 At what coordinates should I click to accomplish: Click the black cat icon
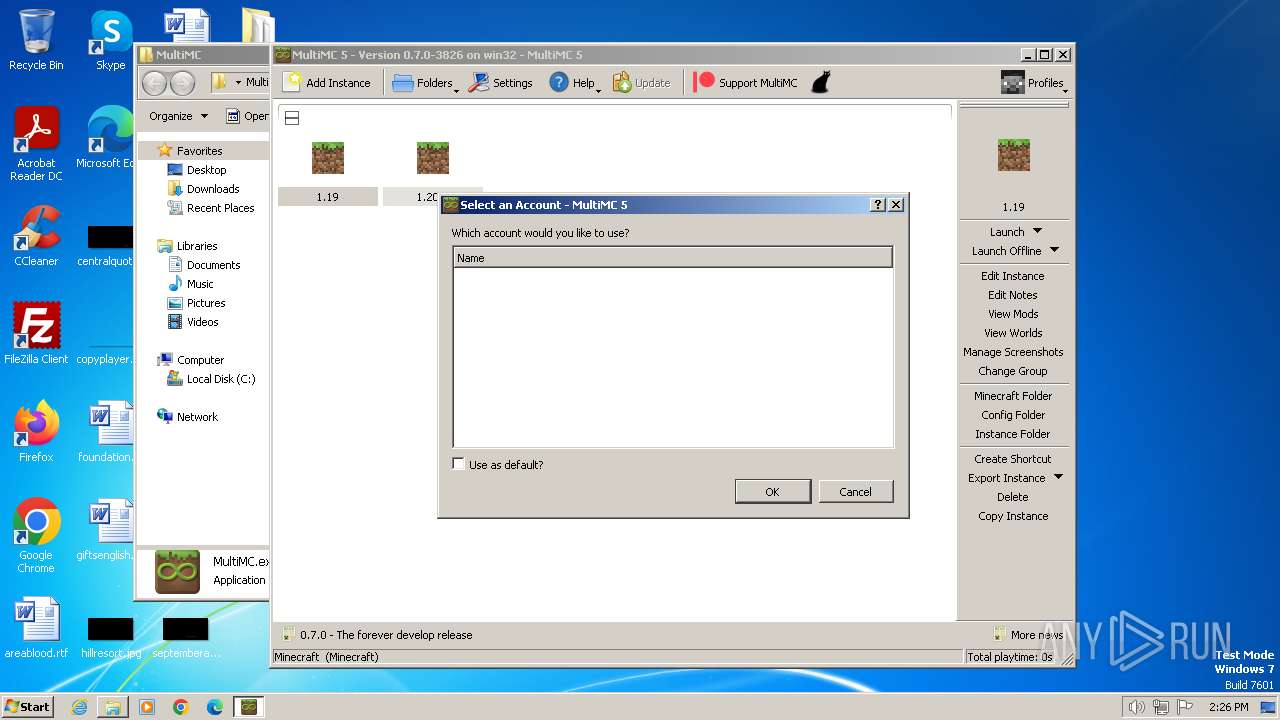click(820, 82)
